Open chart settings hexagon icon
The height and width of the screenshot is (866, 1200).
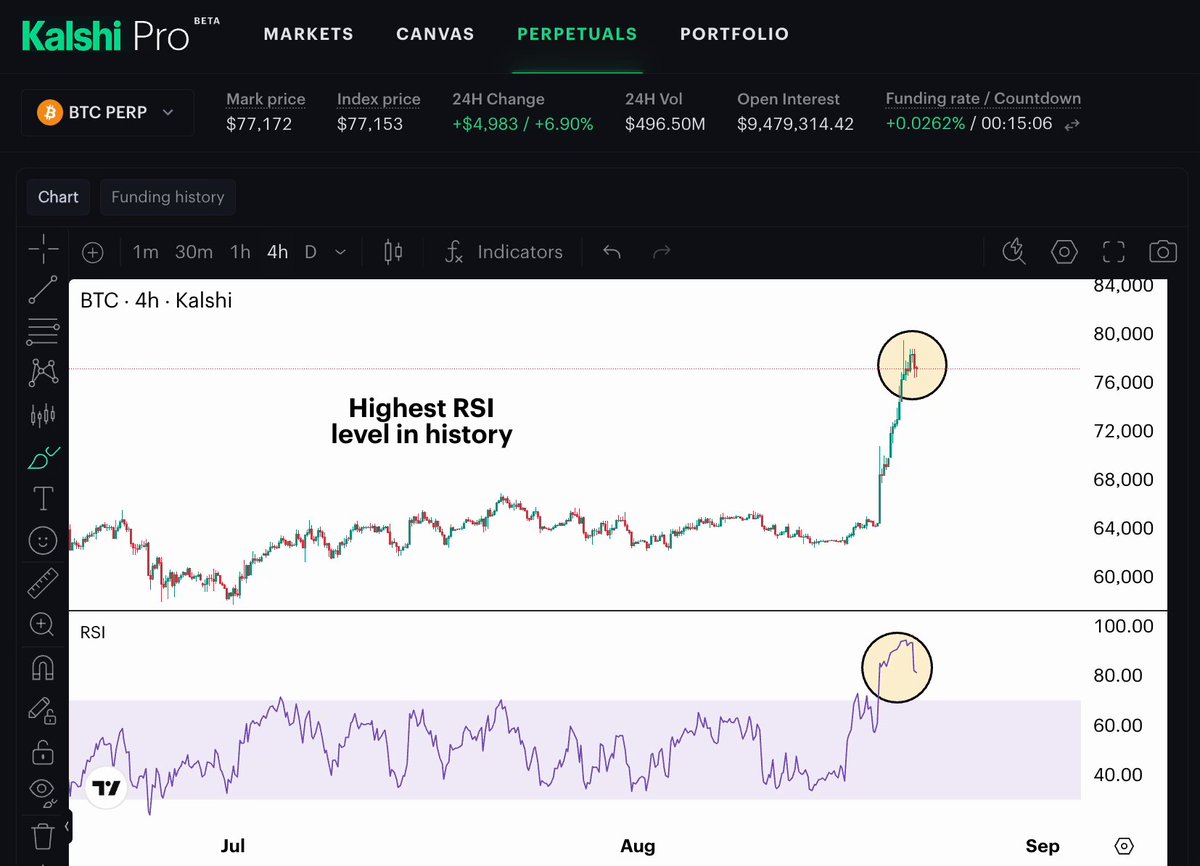click(x=1065, y=252)
